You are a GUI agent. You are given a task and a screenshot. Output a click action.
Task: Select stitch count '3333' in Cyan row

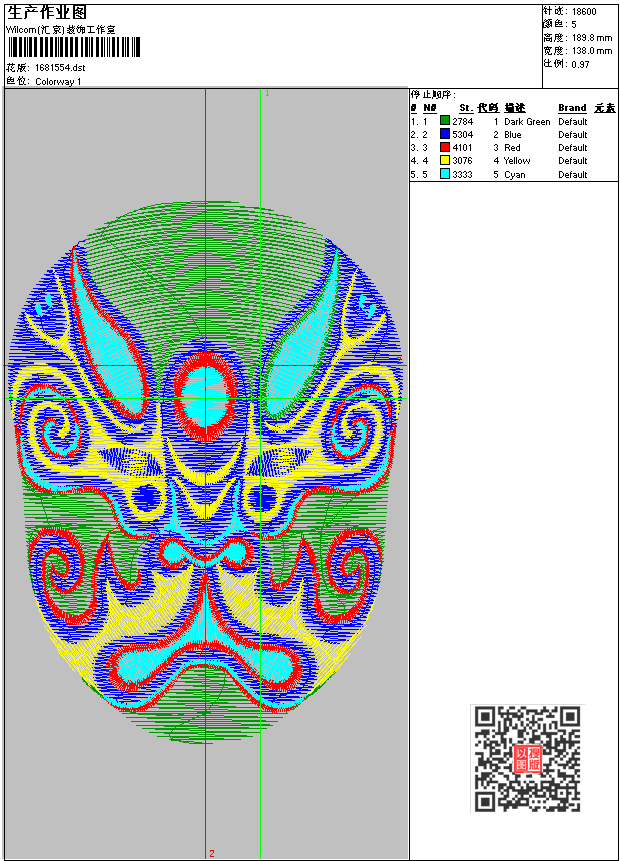pyautogui.click(x=462, y=175)
